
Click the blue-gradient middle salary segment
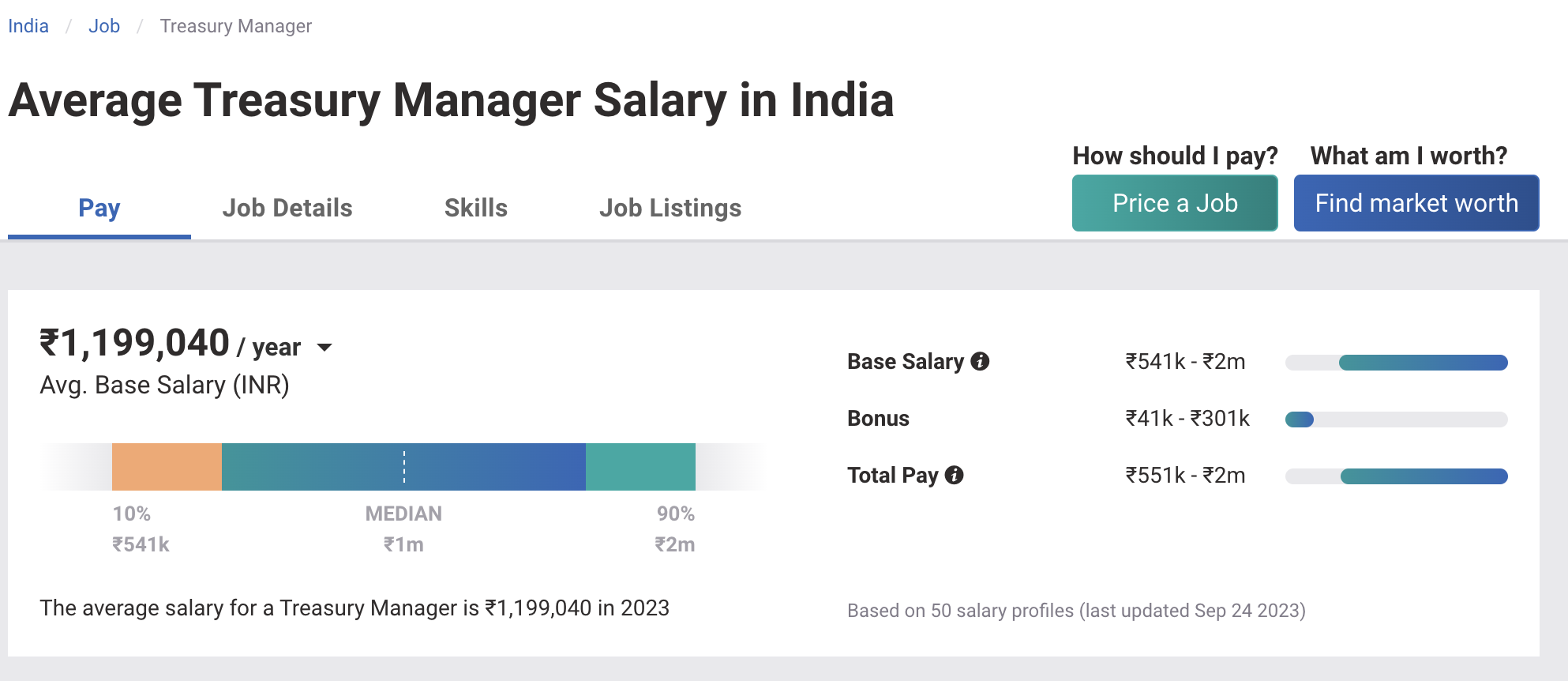pyautogui.click(x=490, y=467)
